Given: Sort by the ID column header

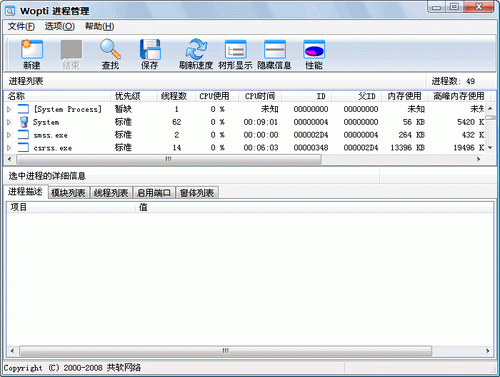Looking at the screenshot, I should pos(307,96).
